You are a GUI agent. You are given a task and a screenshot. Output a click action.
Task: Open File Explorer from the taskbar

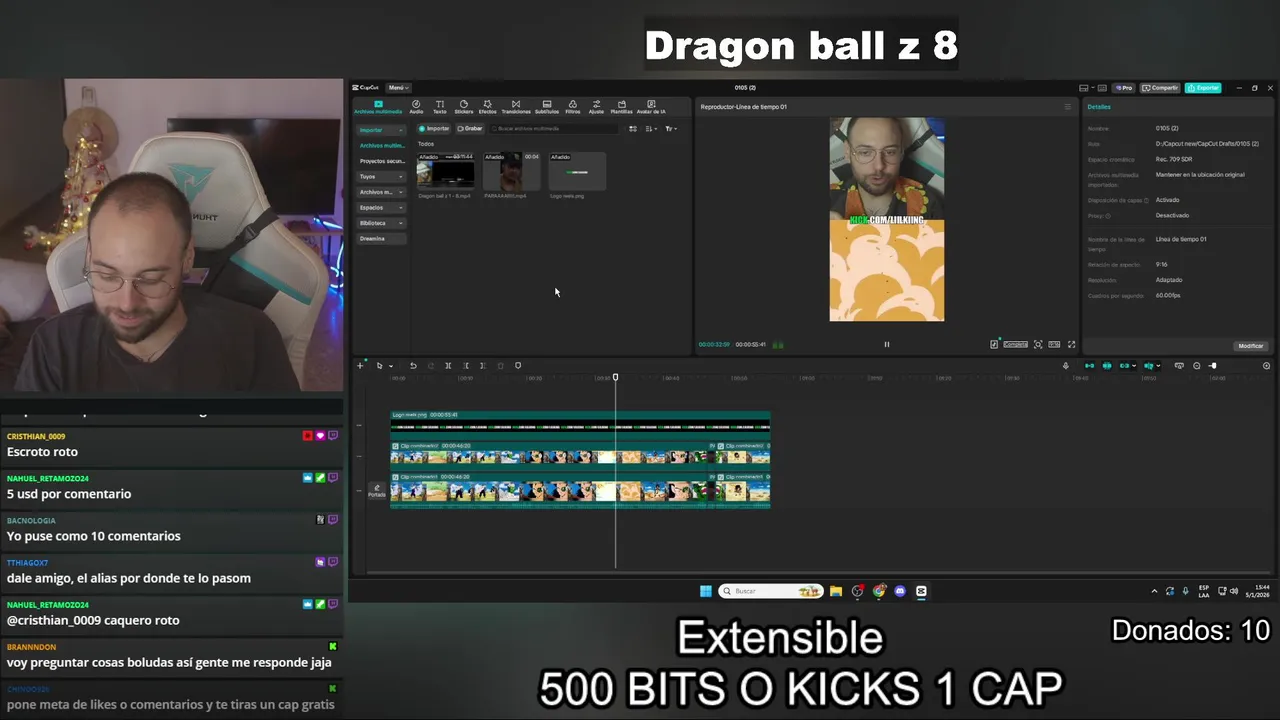click(x=836, y=591)
